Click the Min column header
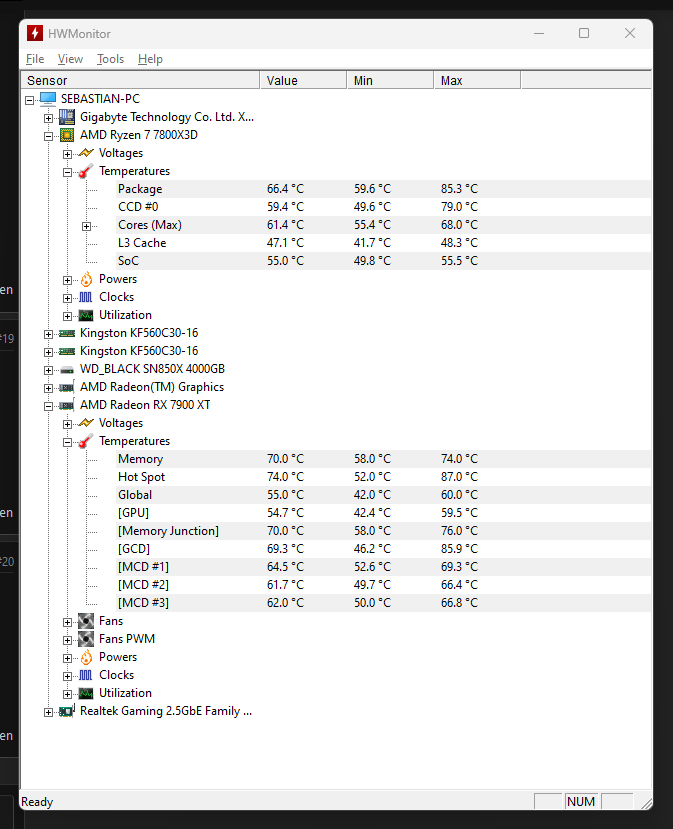673x829 pixels. click(391, 80)
